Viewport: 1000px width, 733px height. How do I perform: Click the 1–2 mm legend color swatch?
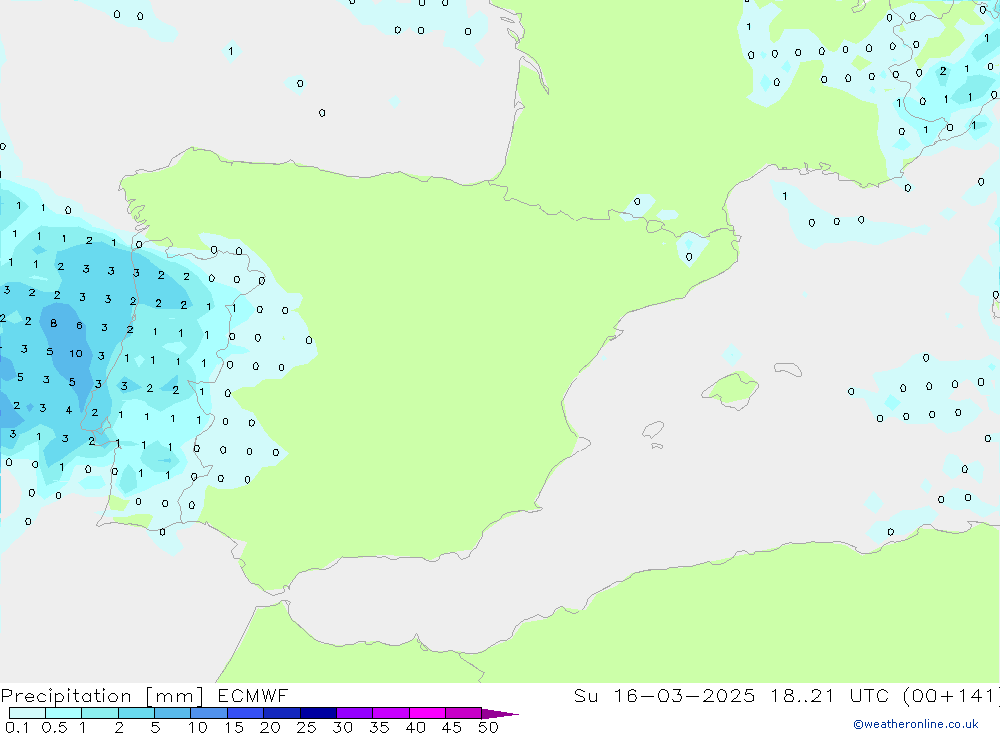[x=100, y=713]
